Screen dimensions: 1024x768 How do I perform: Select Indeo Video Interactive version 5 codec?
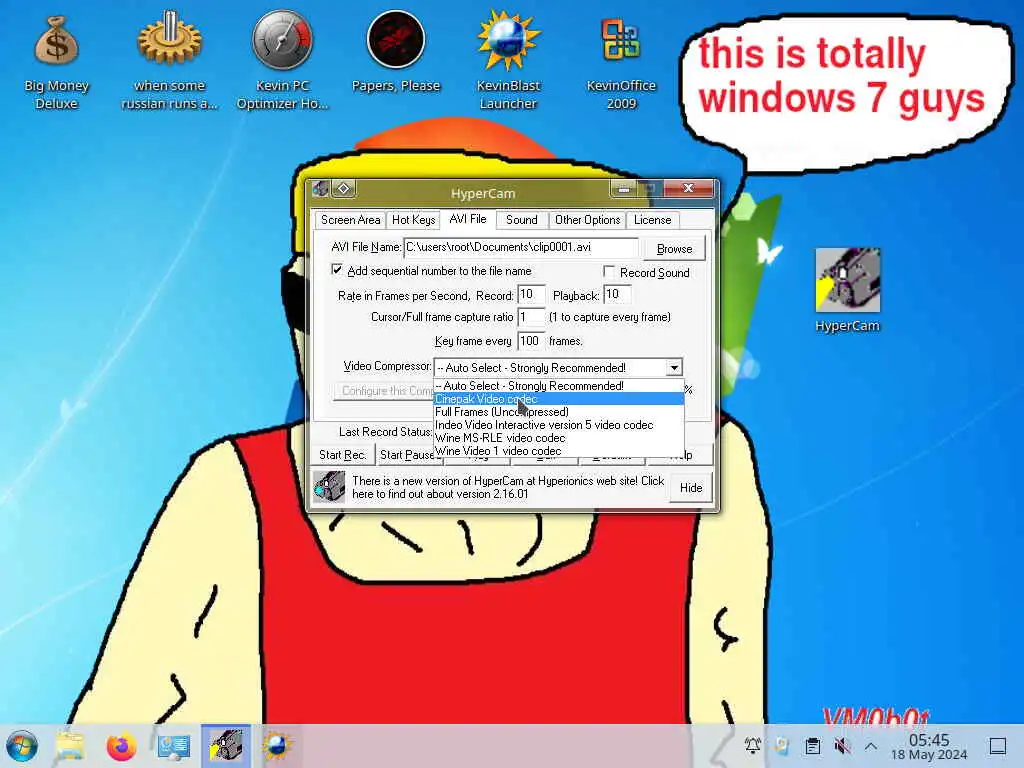(x=559, y=425)
